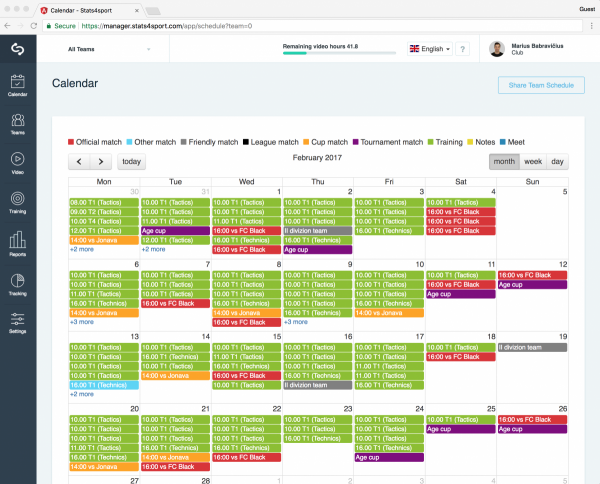Open 09.00 T2 (Tactics) event

pyautogui.click(x=104, y=212)
